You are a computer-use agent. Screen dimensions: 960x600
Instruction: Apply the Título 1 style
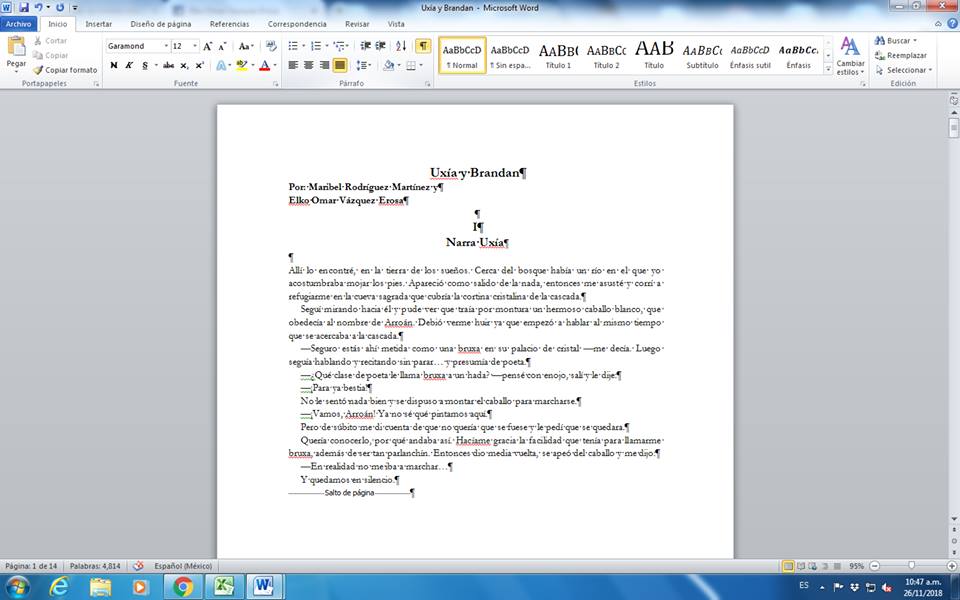click(558, 55)
